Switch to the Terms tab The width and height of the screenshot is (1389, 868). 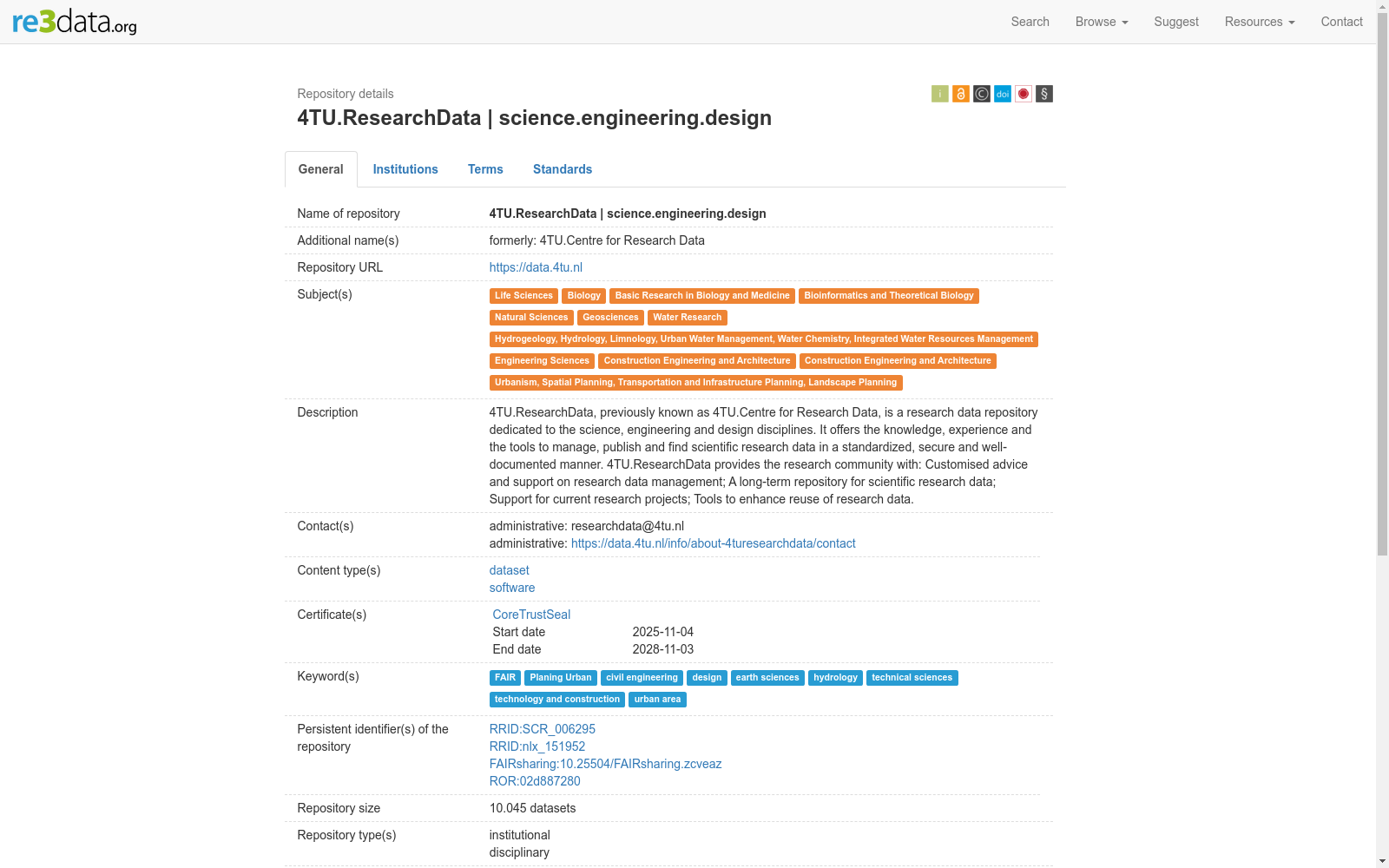point(485,169)
